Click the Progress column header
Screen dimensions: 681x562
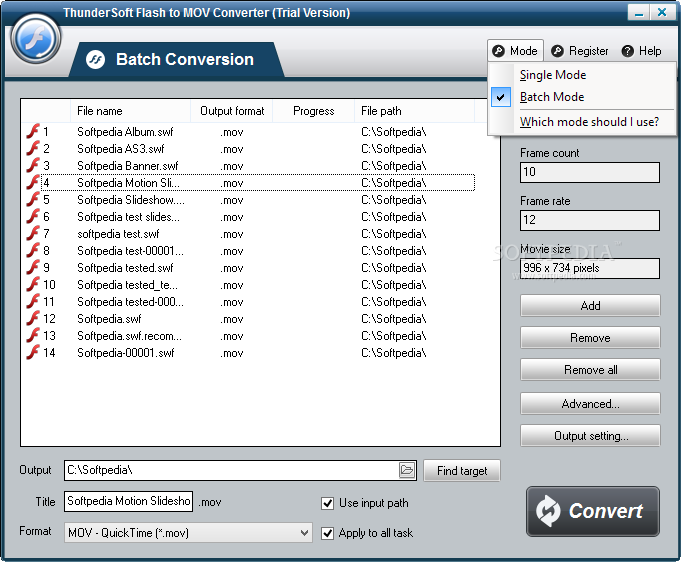point(314,111)
